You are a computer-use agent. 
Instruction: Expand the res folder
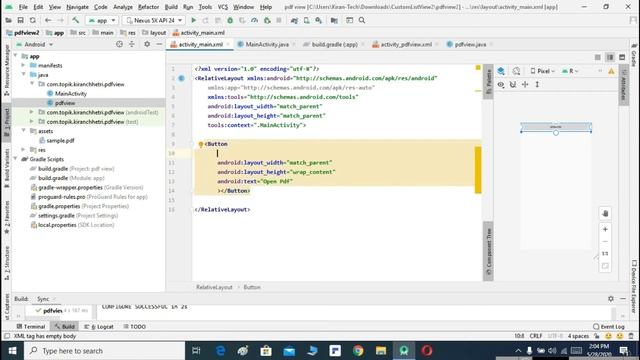(23, 150)
